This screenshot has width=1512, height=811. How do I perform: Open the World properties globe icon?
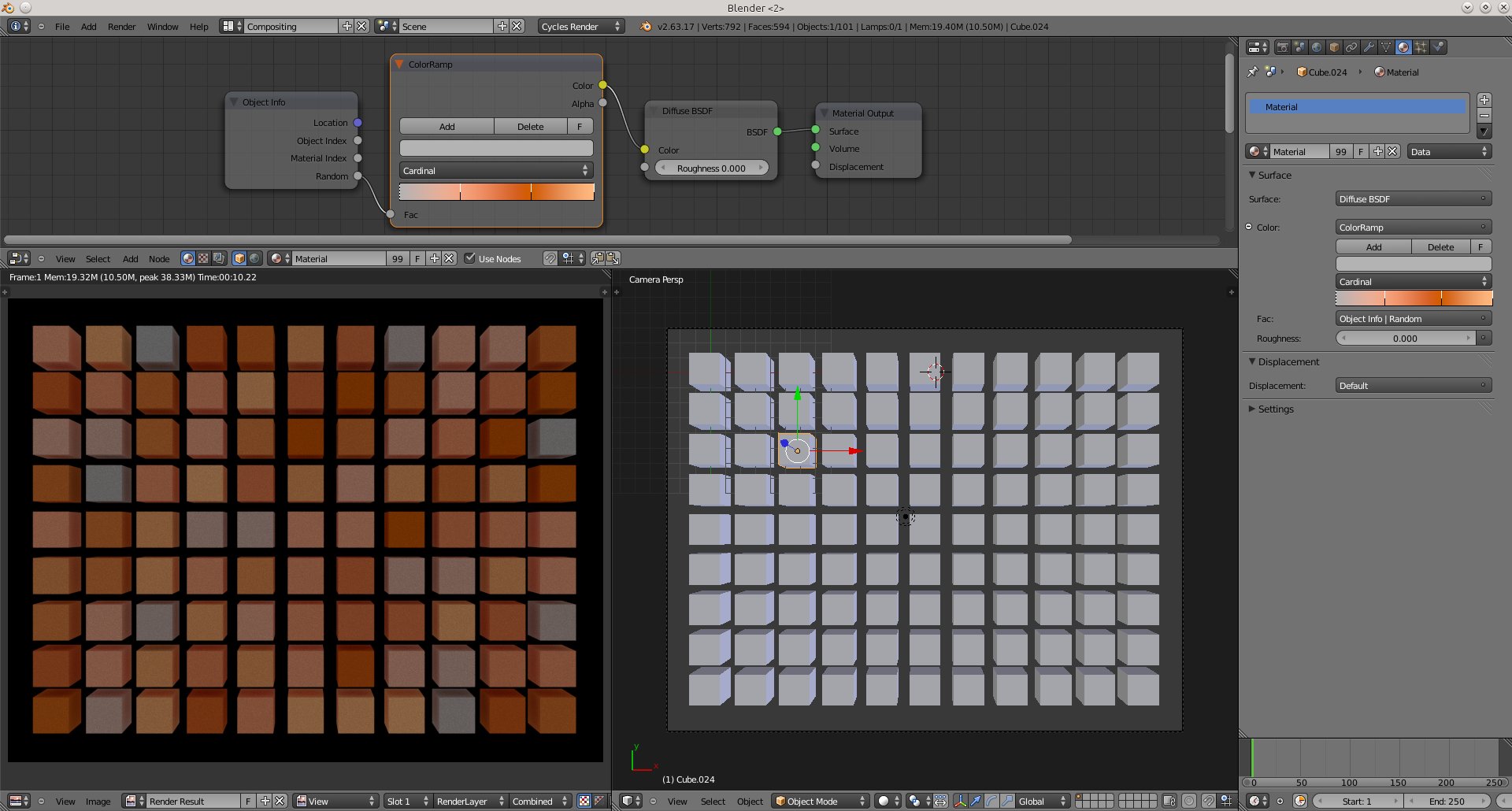click(1317, 47)
